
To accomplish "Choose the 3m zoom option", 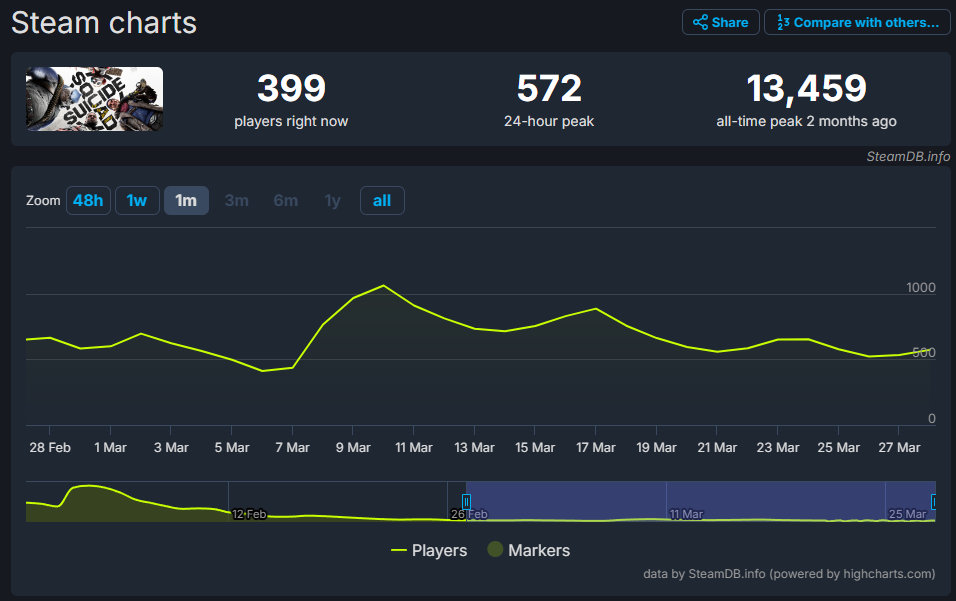I will point(236,200).
